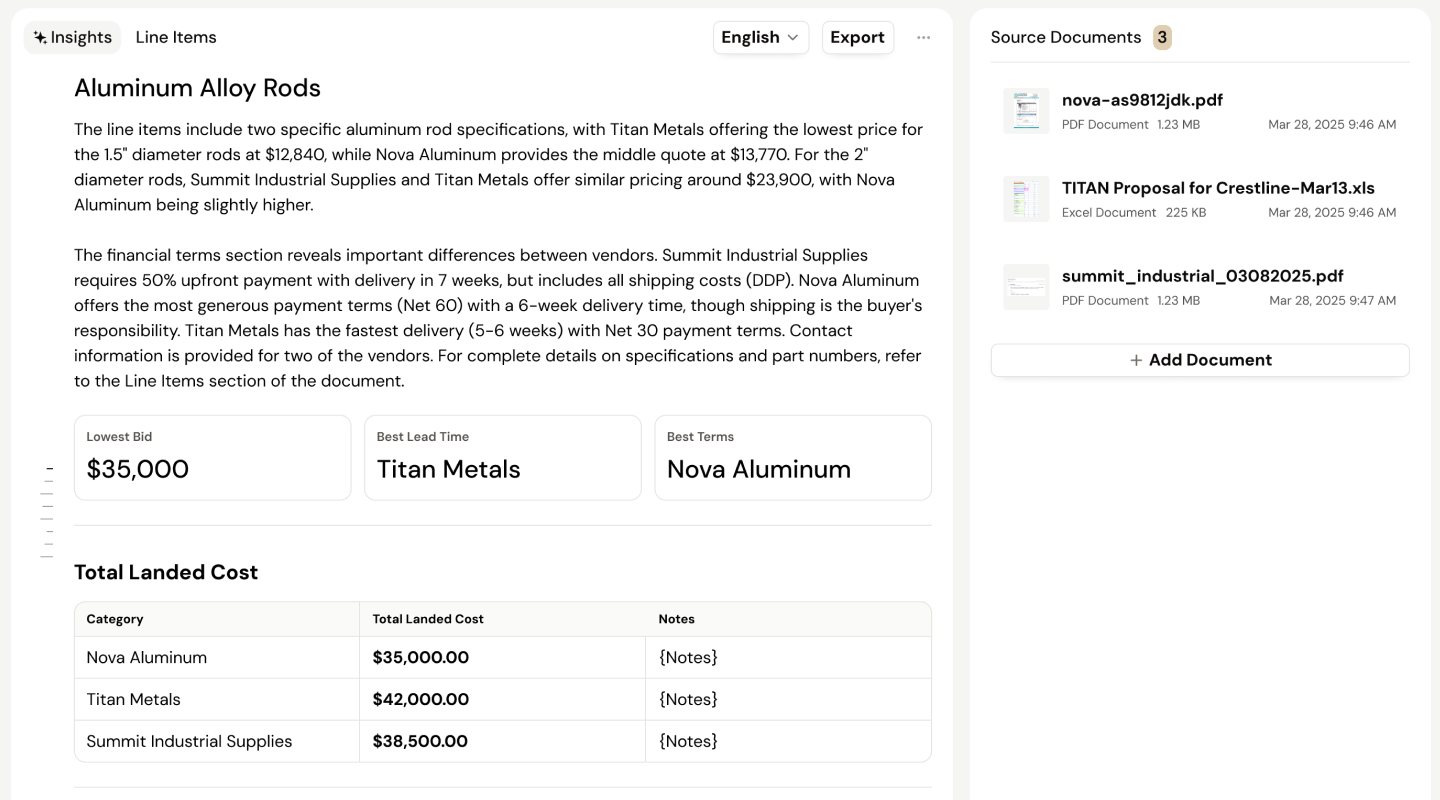Click the $38,500.00 table value

point(420,741)
